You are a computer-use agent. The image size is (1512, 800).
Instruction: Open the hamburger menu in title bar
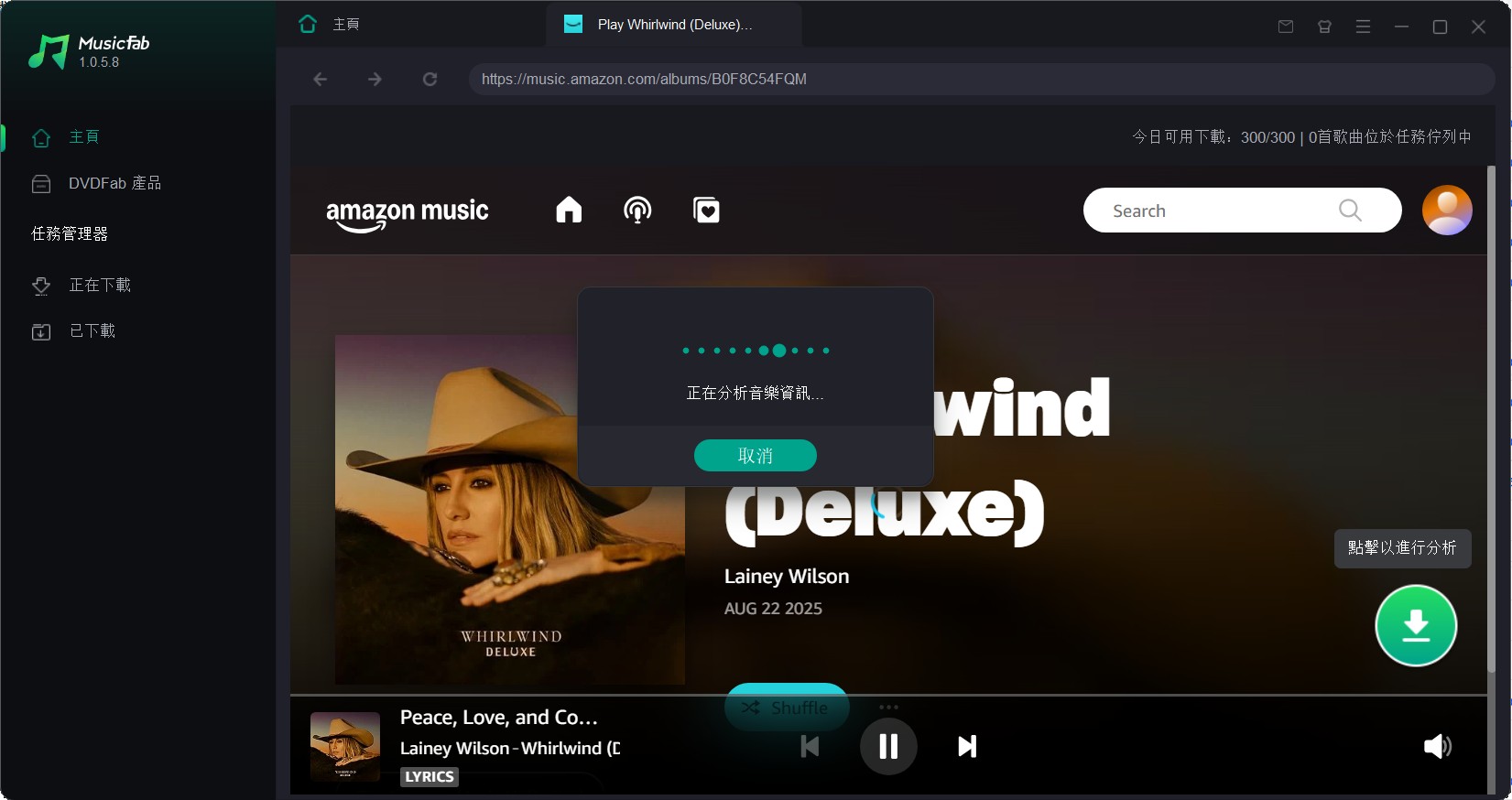coord(1363,27)
